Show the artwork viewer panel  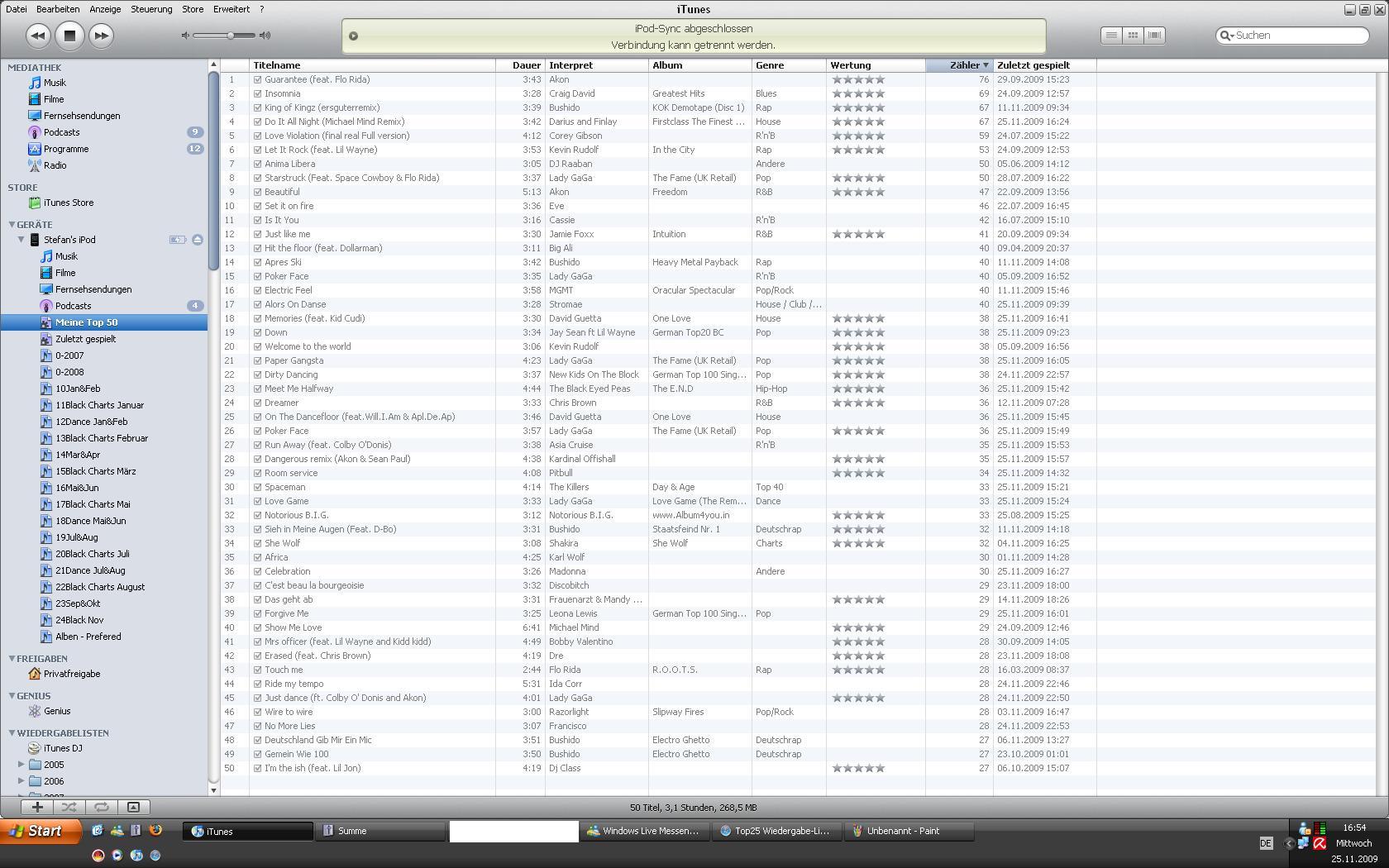pos(133,807)
